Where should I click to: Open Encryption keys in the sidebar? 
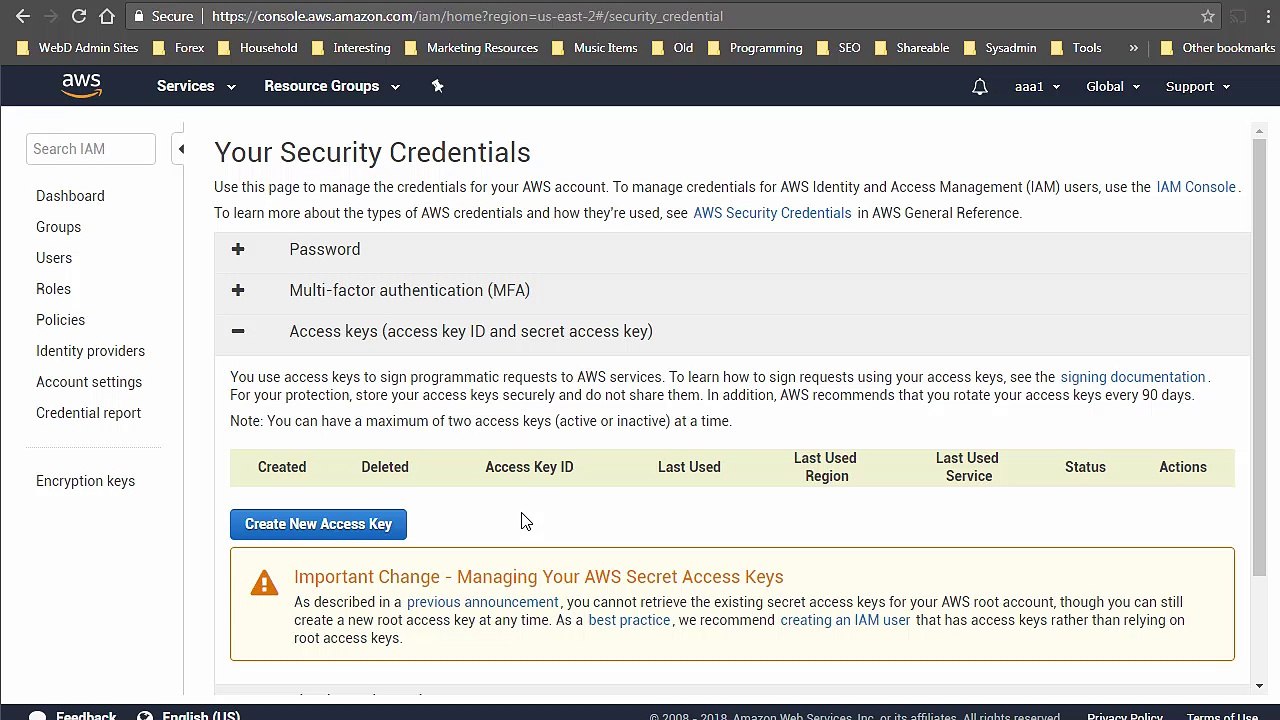[x=85, y=481]
